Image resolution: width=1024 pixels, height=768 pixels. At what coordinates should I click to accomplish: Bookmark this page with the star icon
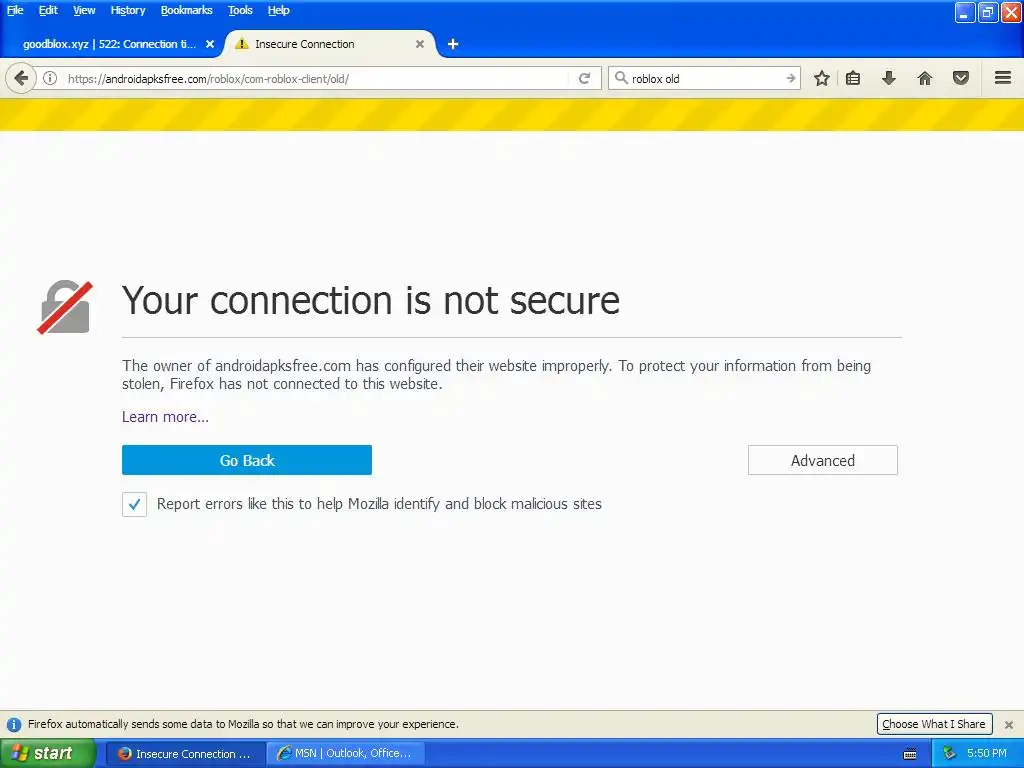click(822, 78)
